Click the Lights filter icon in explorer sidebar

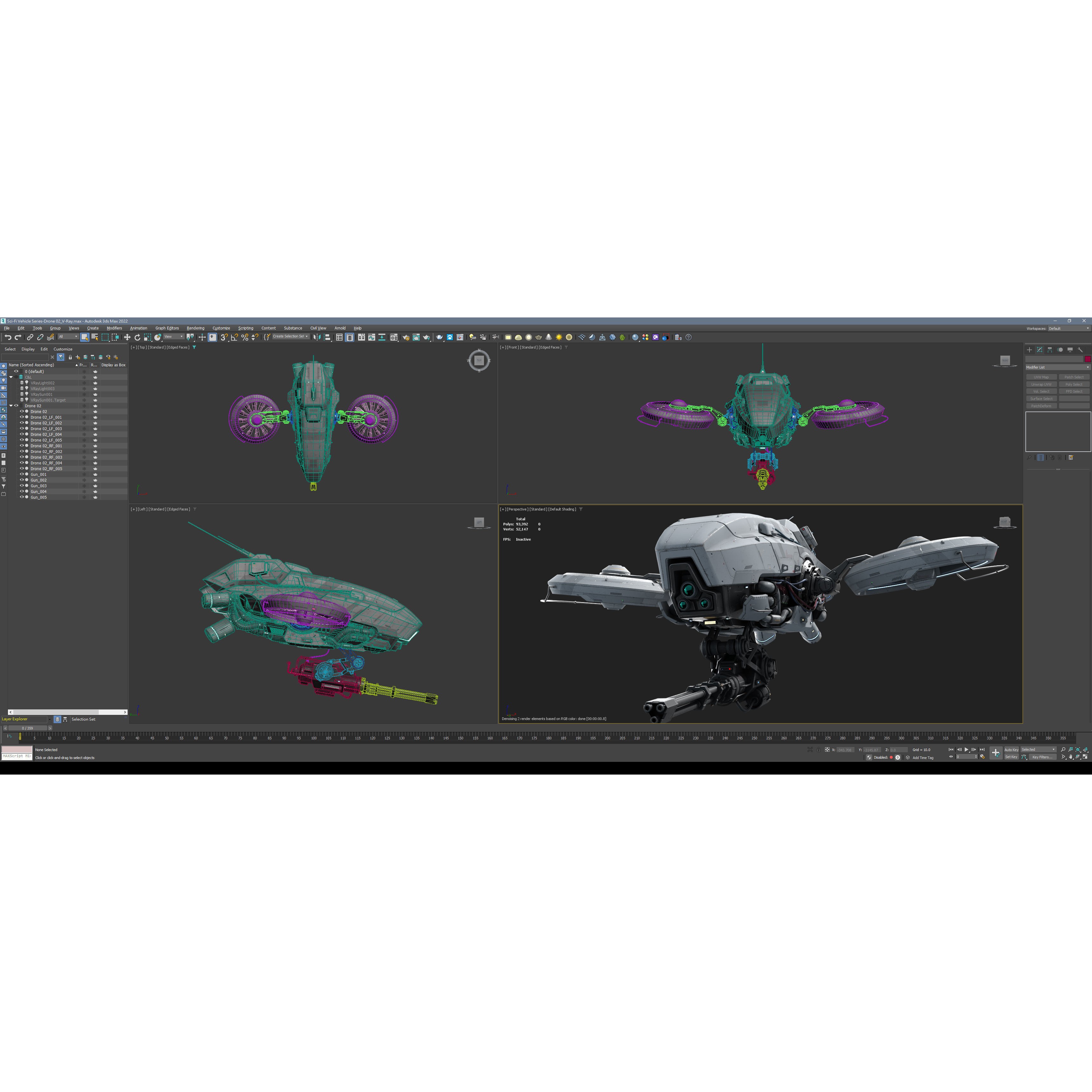3,381
